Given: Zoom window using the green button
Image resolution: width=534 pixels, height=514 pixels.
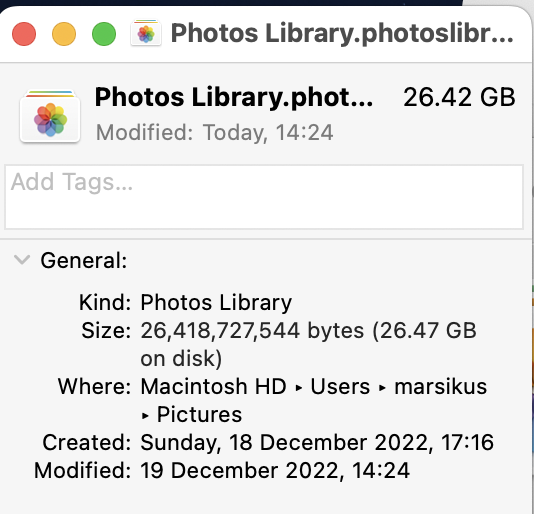Looking at the screenshot, I should [x=104, y=34].
